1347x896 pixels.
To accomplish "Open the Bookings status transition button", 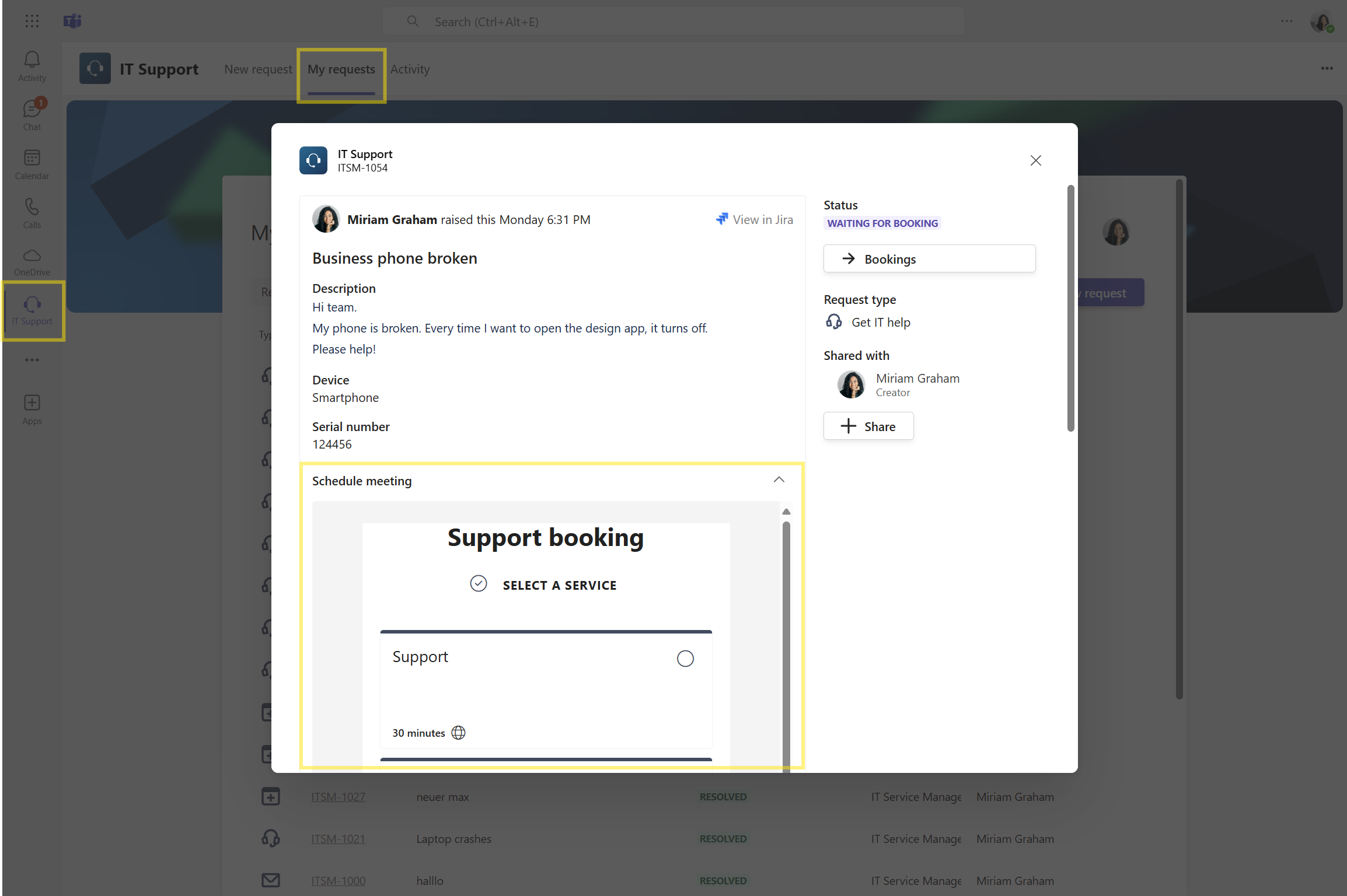I will [x=929, y=259].
